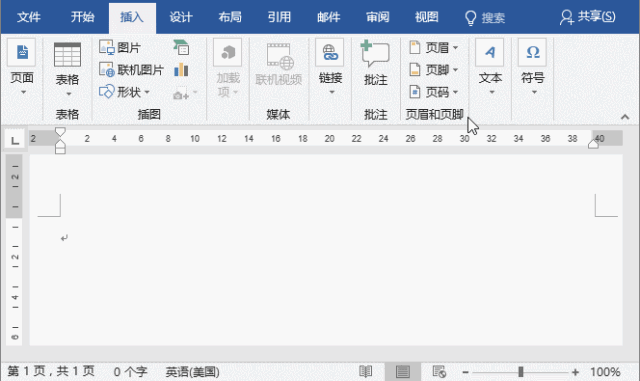
Task: Click the 符号 Omega symbol icon
Action: pyautogui.click(x=532, y=52)
